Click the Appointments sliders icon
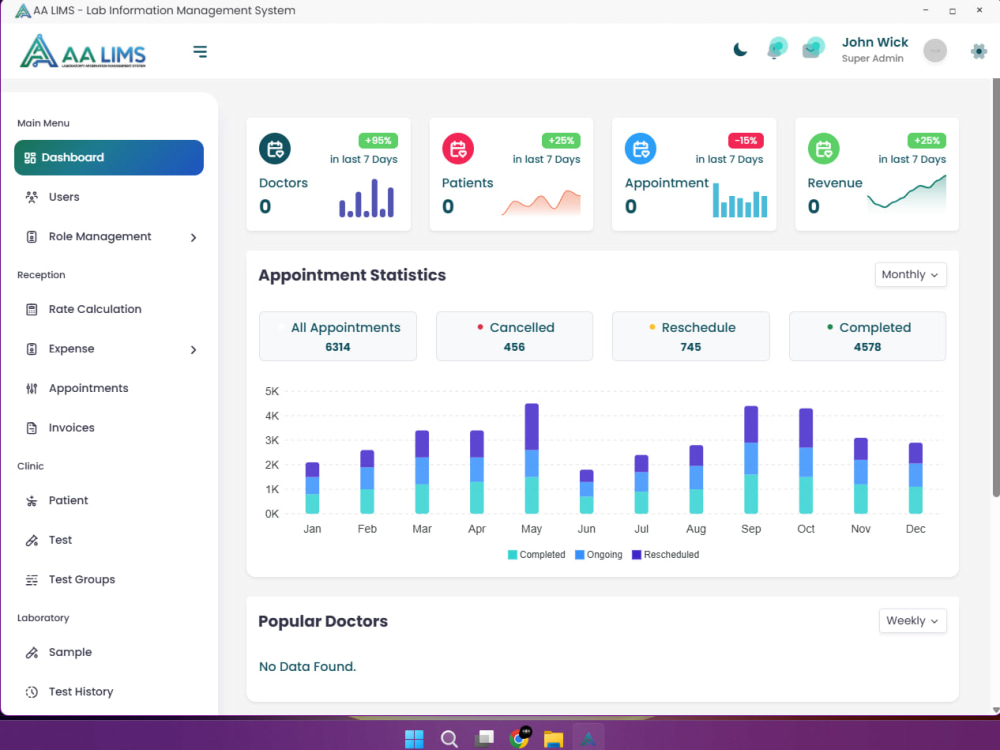The width and height of the screenshot is (1000, 750). tap(31, 388)
